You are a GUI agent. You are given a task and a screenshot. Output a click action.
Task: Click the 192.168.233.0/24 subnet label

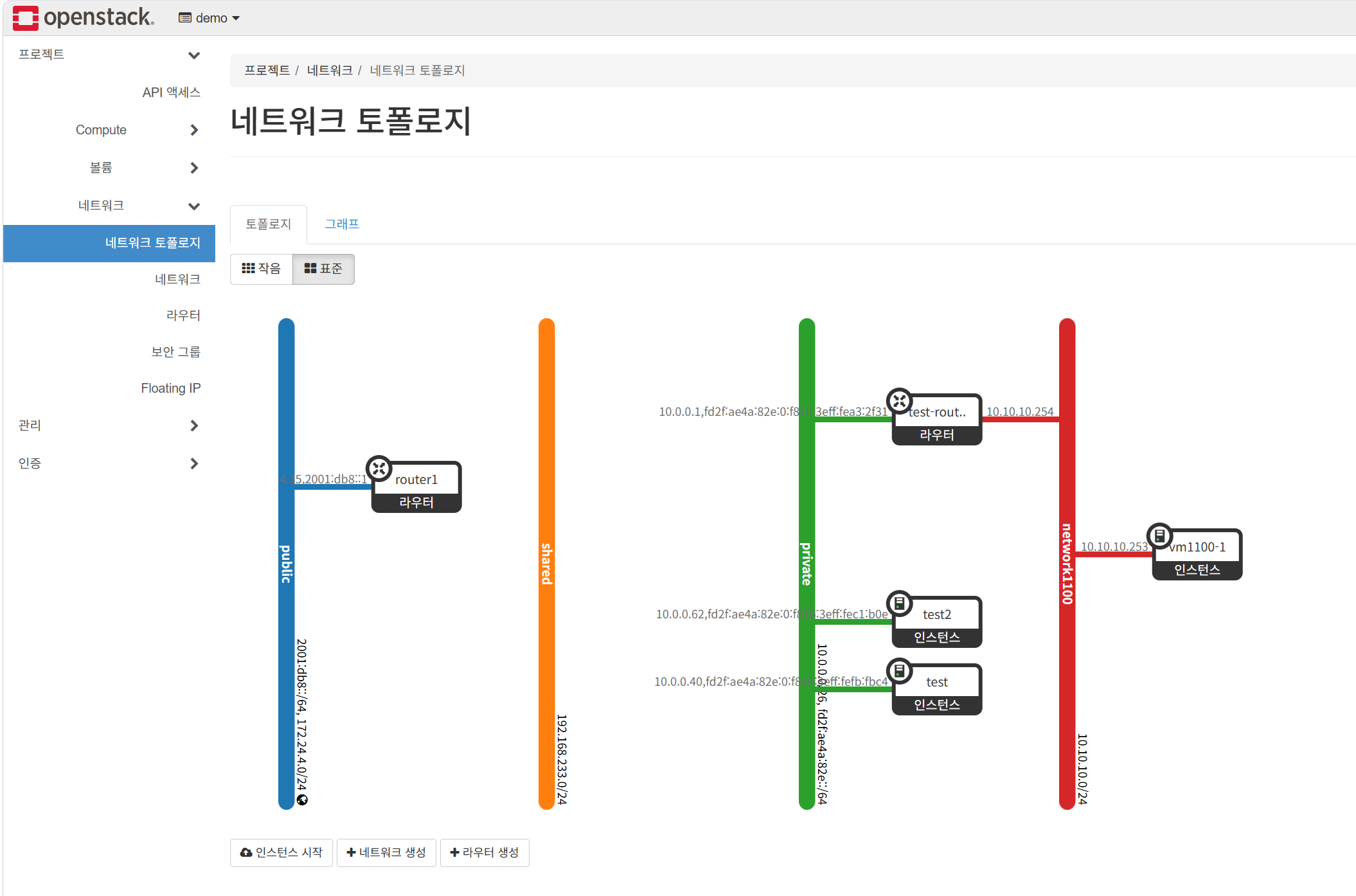coord(562,759)
